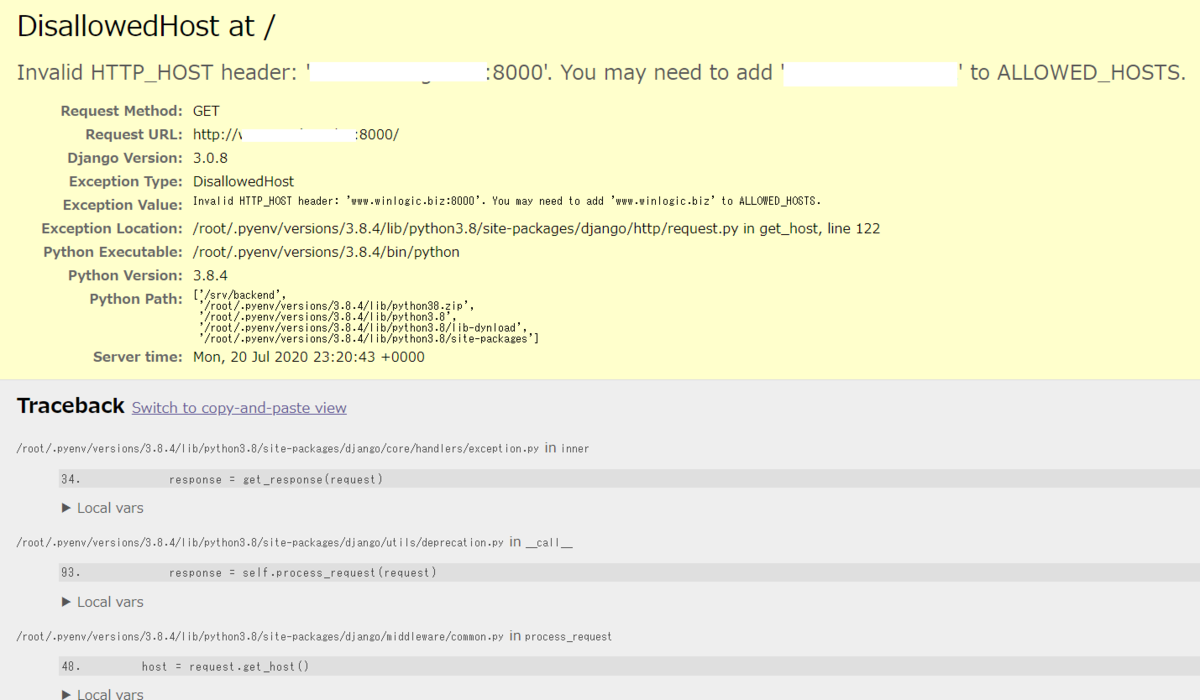The width and height of the screenshot is (1200, 700).
Task: Click Exception Type value DisallowedHost
Action: [244, 181]
